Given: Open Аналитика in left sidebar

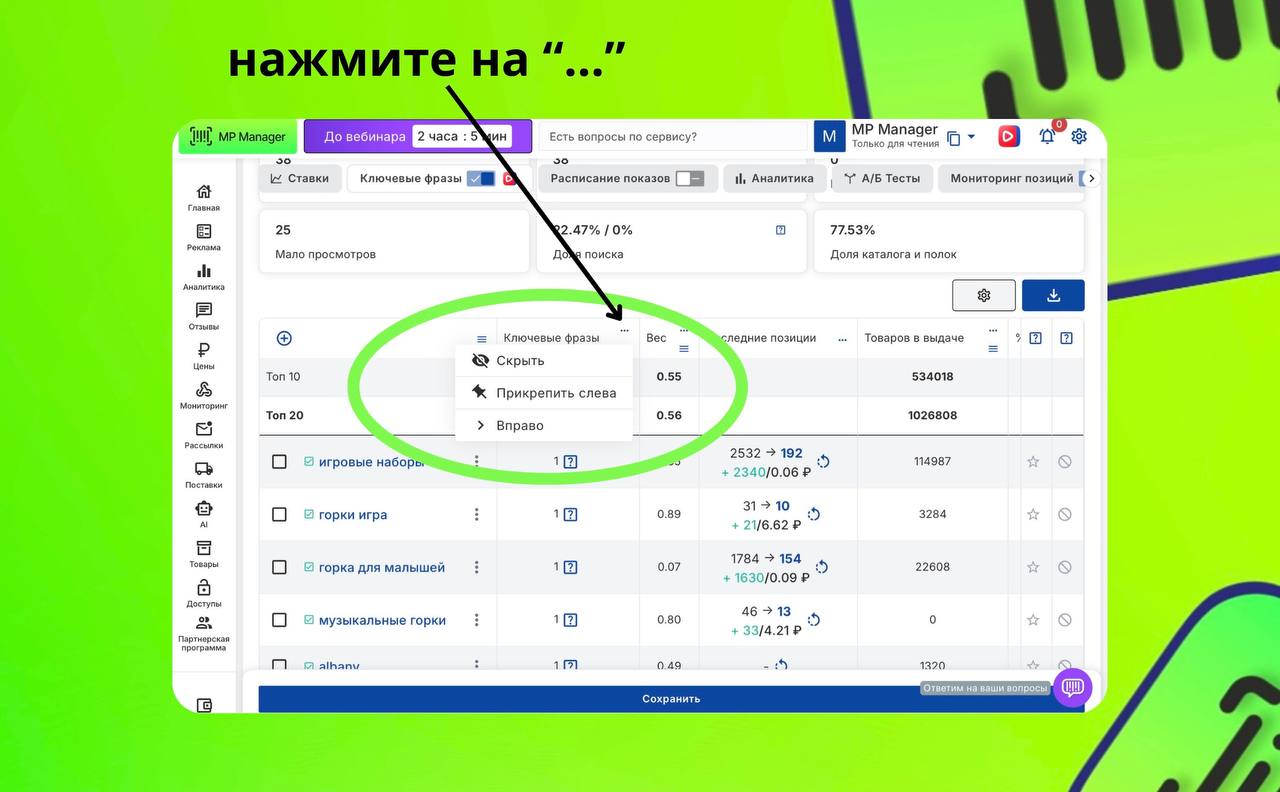Looking at the screenshot, I should (x=204, y=277).
